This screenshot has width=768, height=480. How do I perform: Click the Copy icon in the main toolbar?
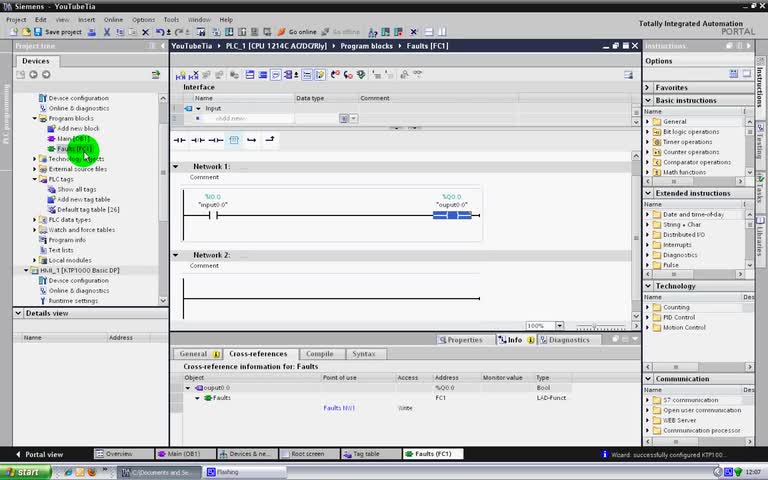(120, 32)
